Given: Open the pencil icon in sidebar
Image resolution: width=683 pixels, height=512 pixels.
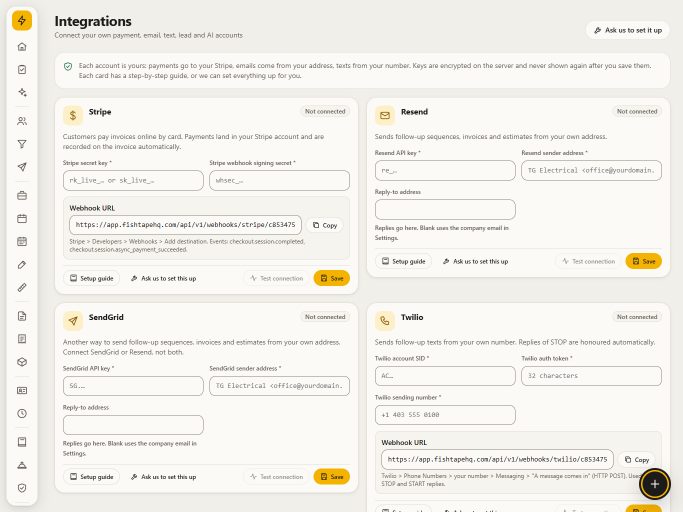Looking at the screenshot, I should pos(22,264).
